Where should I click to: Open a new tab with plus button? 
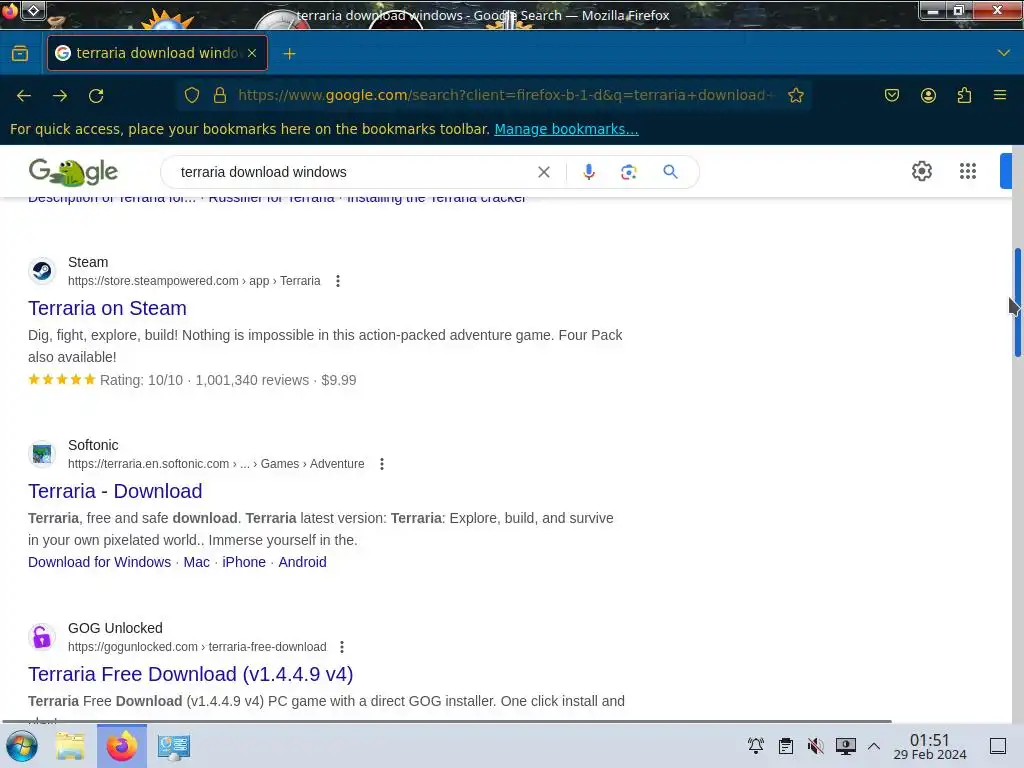pos(289,54)
